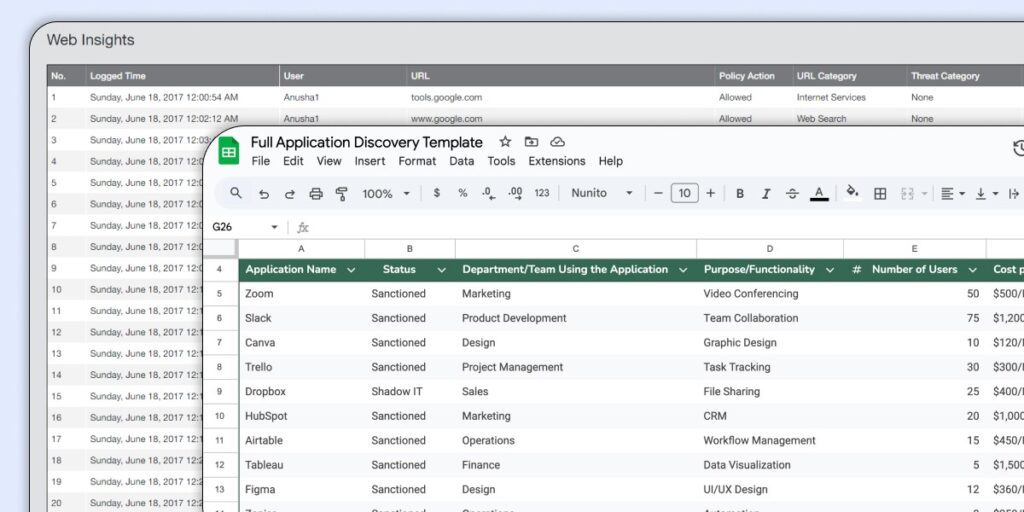This screenshot has width=1024, height=512.
Task: Select the Shadow IT status cell
Action: [x=410, y=392]
